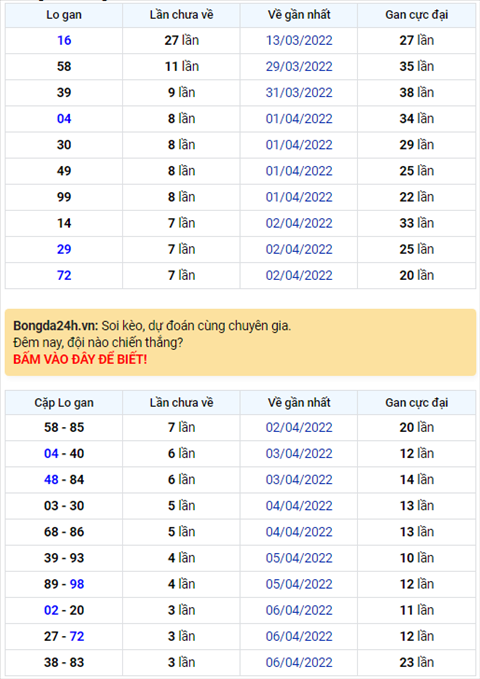Open 02/04/2022 date in single-number row 72
This screenshot has height=679, width=480.
click(299, 275)
